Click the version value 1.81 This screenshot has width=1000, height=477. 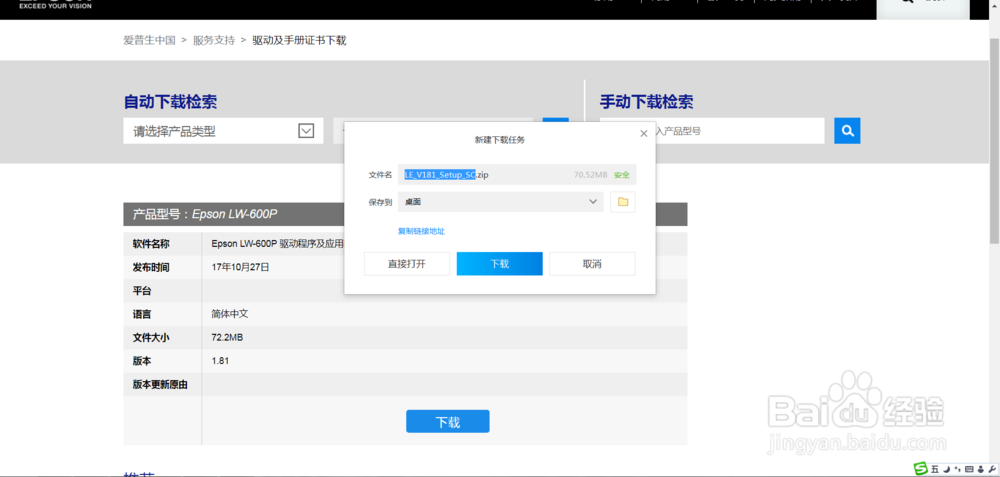click(x=220, y=361)
